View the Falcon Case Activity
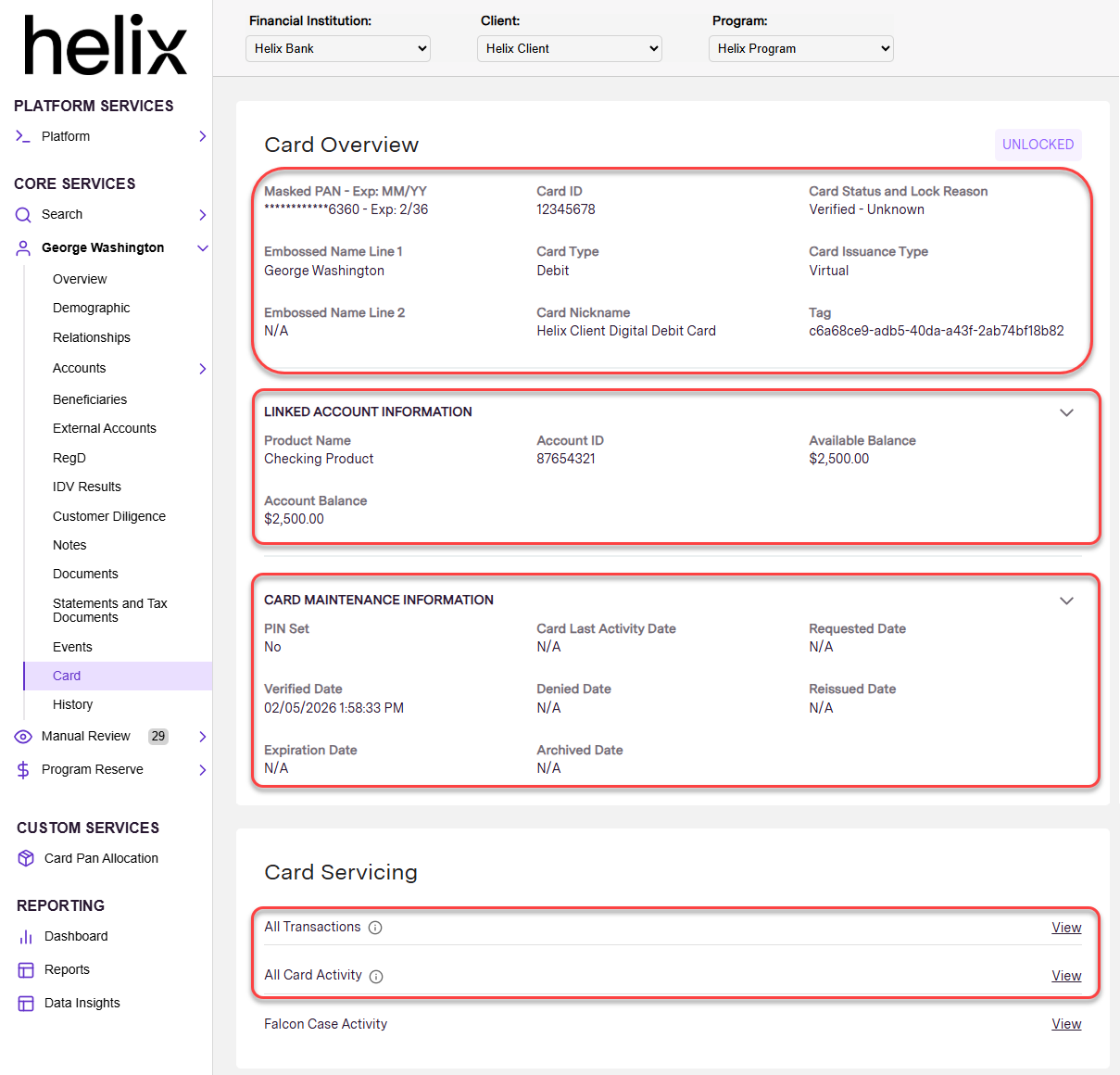The width and height of the screenshot is (1120, 1075). pyautogui.click(x=1066, y=1024)
